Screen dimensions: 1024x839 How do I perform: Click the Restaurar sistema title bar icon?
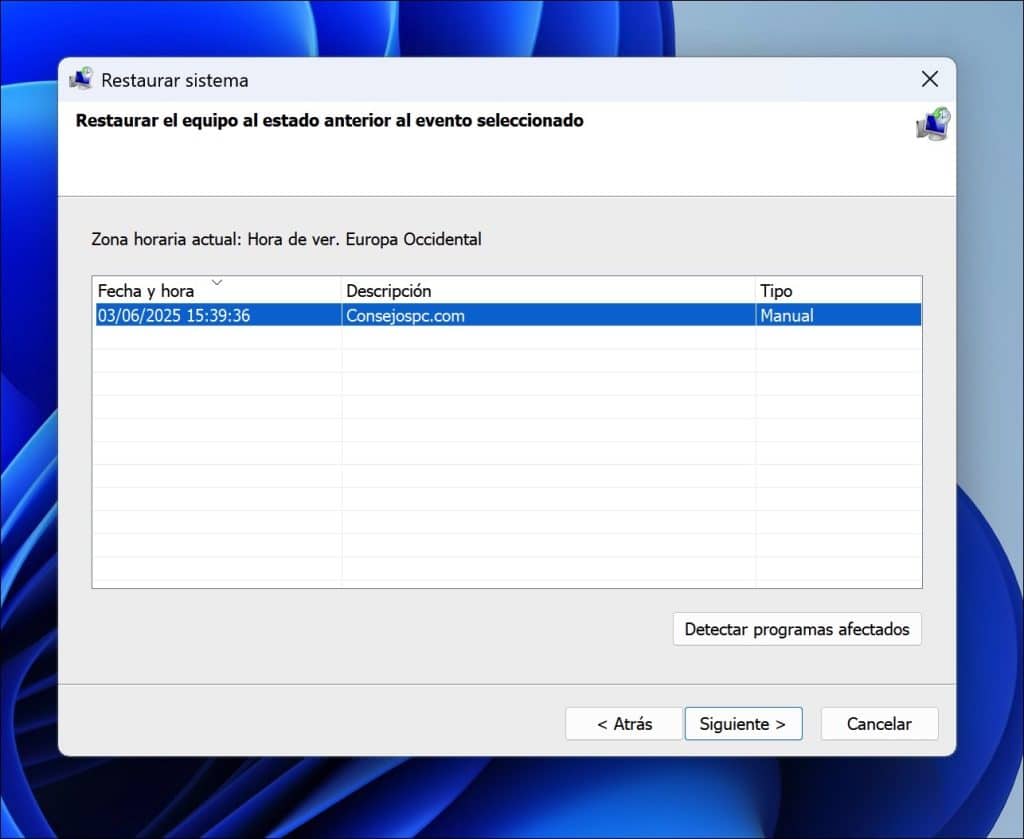point(81,79)
